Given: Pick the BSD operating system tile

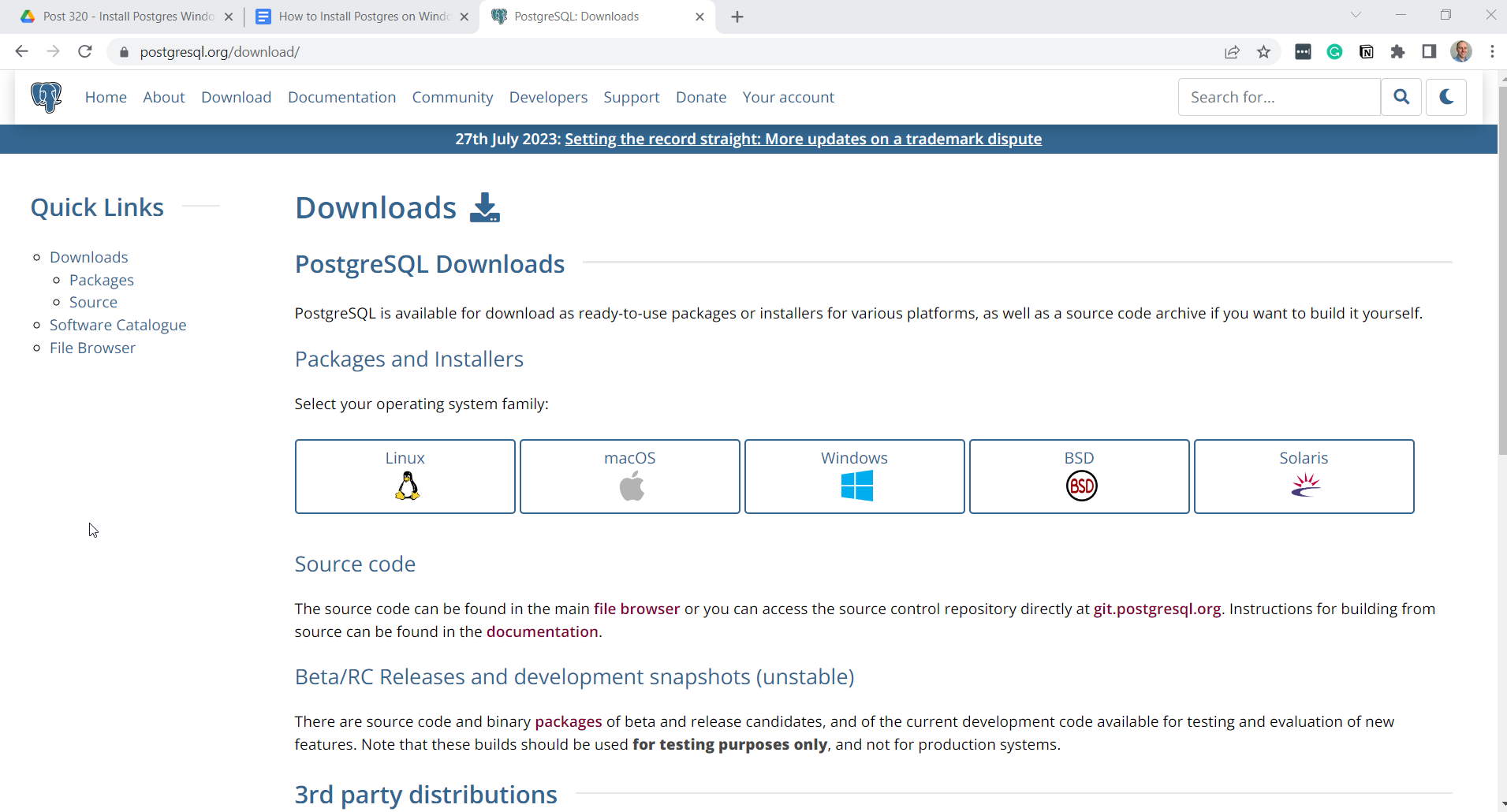Looking at the screenshot, I should point(1079,476).
